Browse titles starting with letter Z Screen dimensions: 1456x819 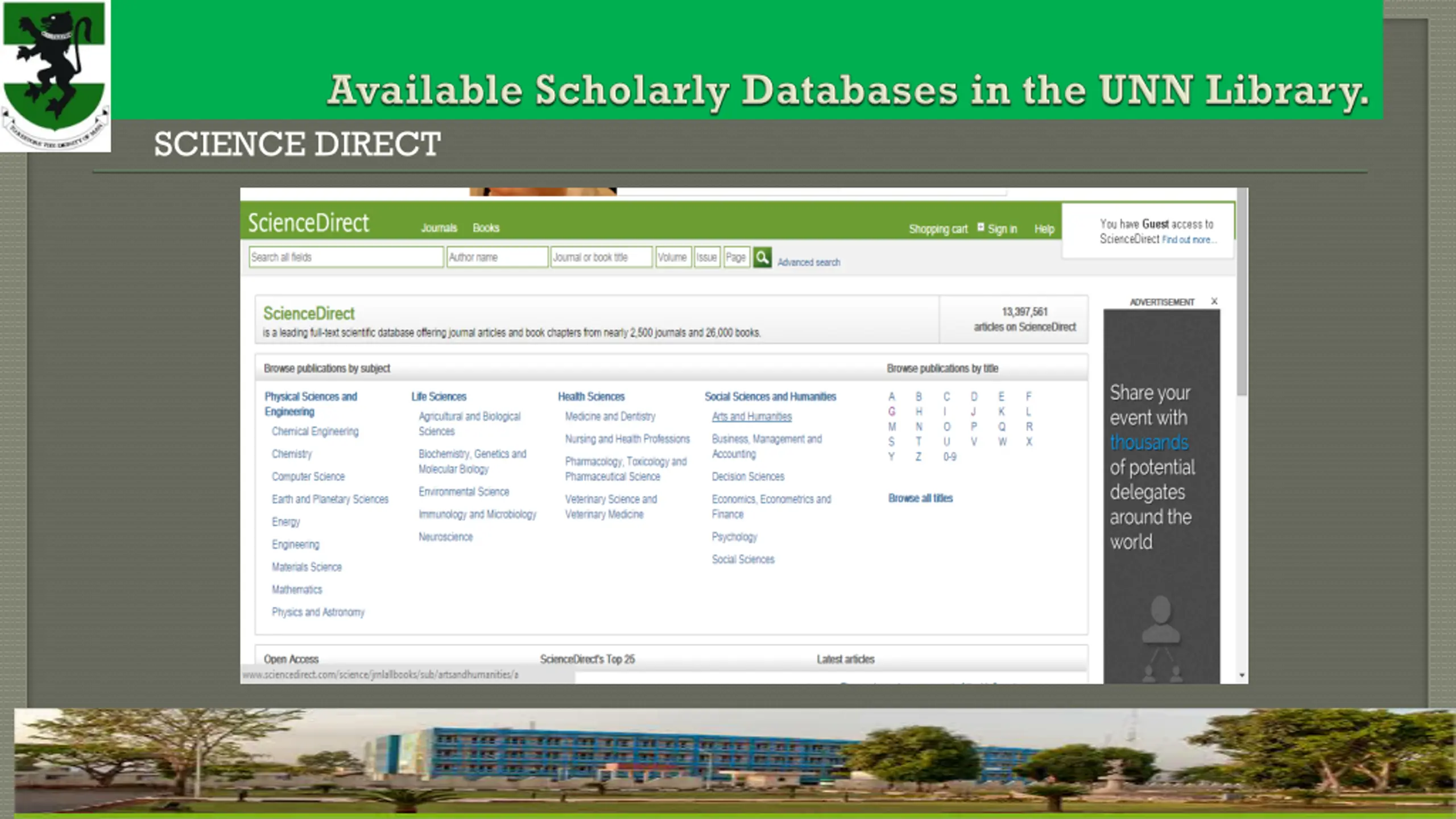[x=919, y=457]
